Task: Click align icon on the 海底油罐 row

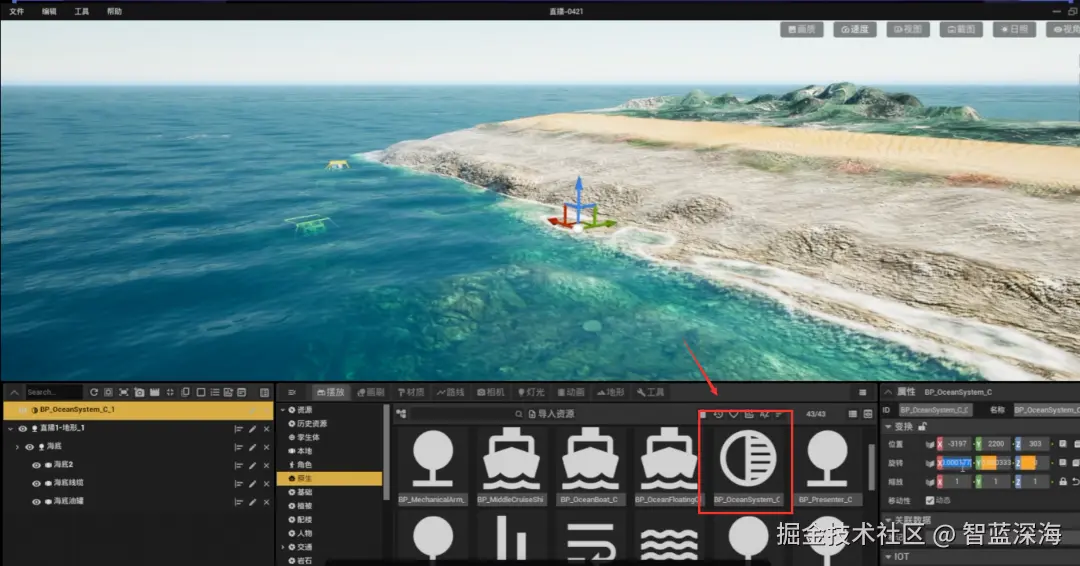Action: click(x=238, y=502)
